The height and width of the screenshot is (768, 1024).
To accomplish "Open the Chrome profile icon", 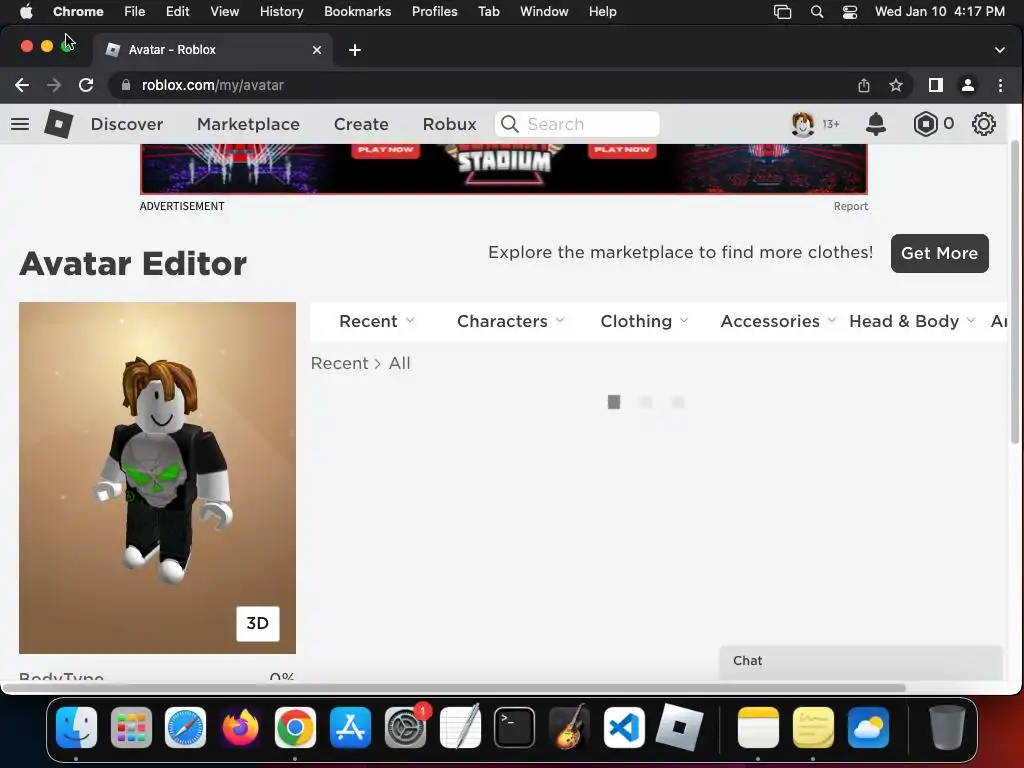I will 968,85.
